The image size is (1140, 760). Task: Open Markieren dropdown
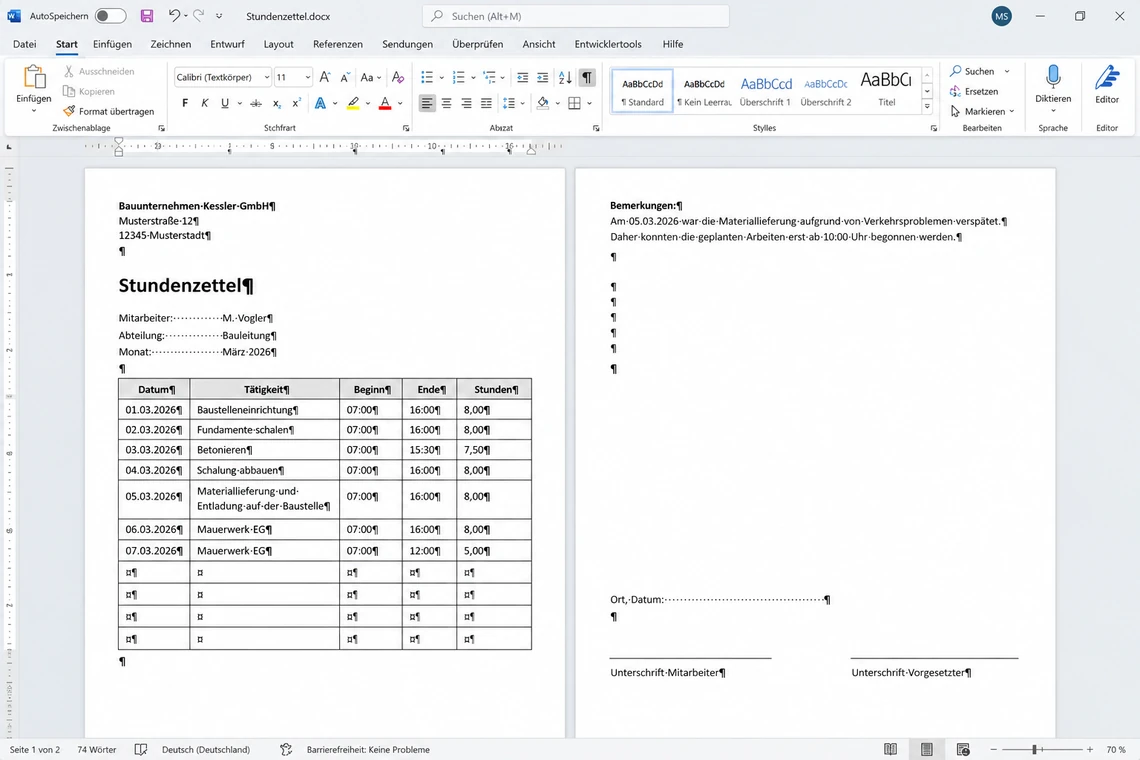[982, 111]
